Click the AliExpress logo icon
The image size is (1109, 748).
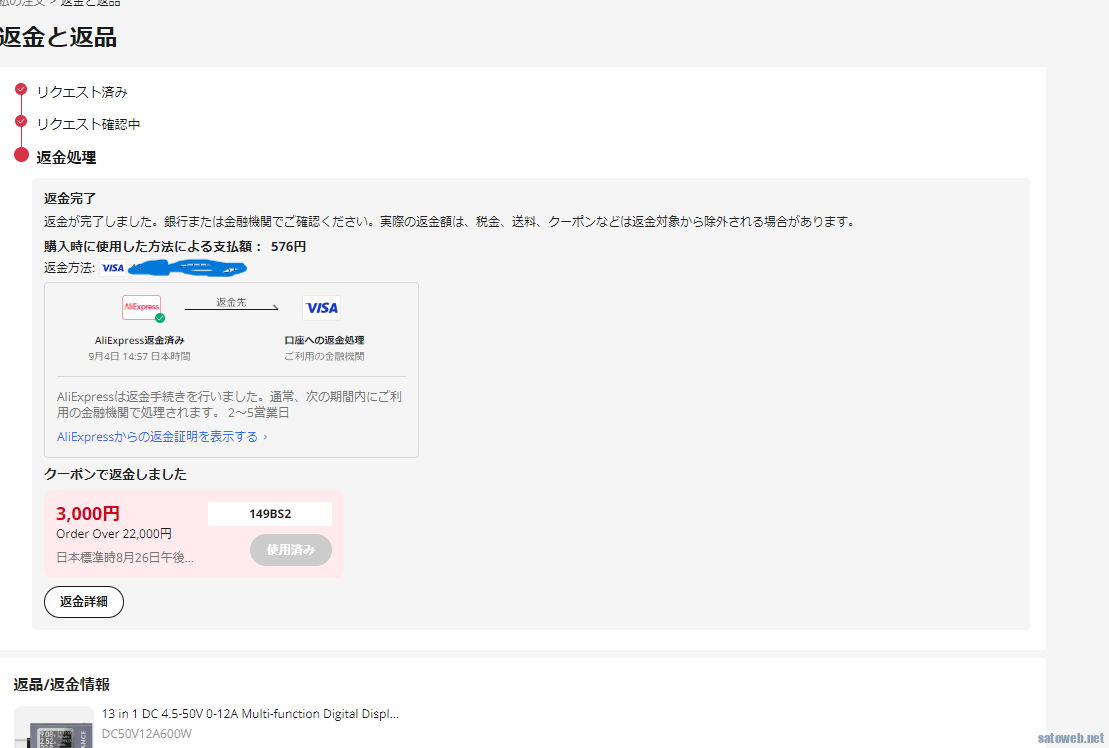click(141, 307)
